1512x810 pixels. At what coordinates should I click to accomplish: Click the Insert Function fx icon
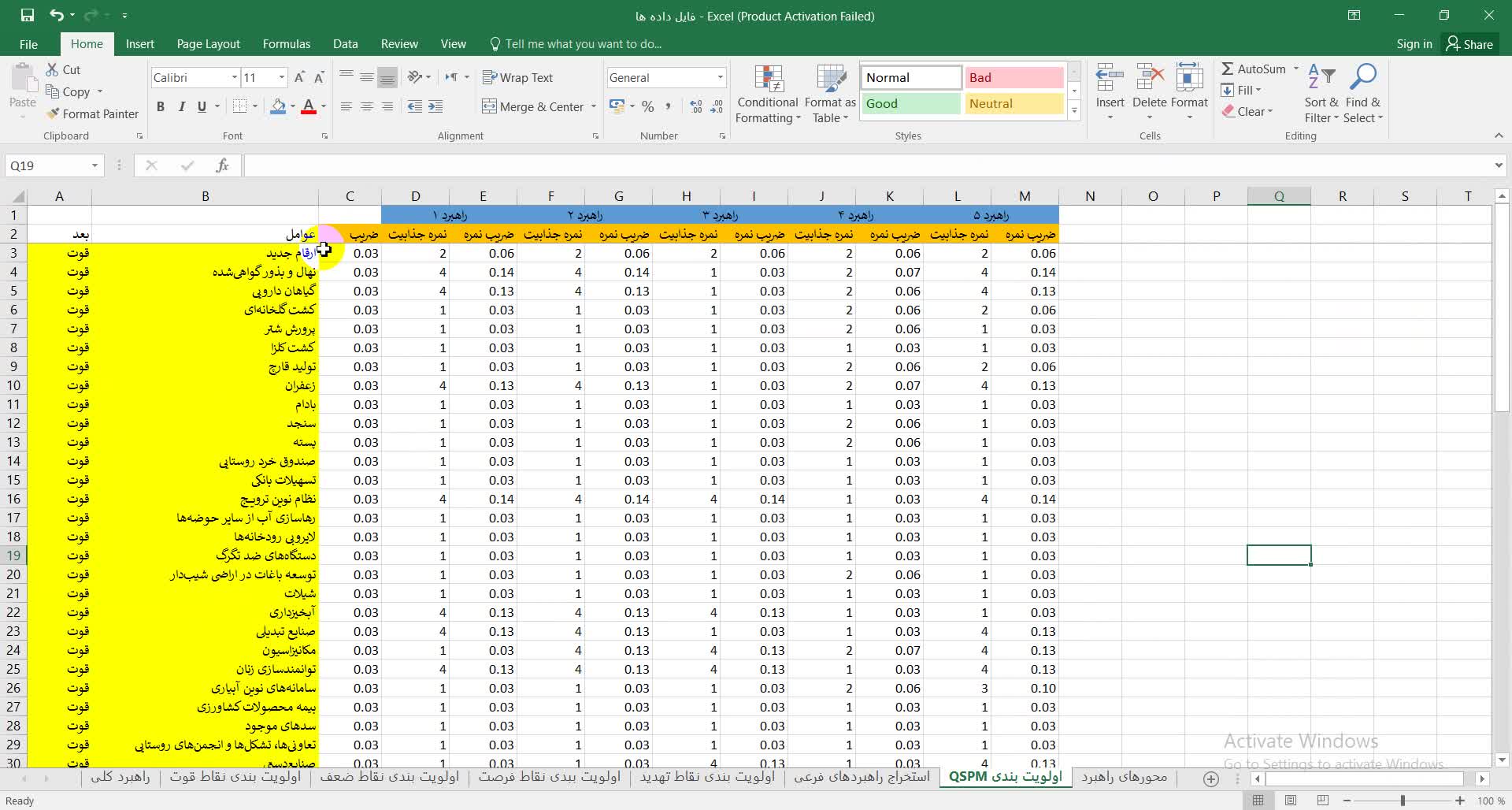coord(223,165)
